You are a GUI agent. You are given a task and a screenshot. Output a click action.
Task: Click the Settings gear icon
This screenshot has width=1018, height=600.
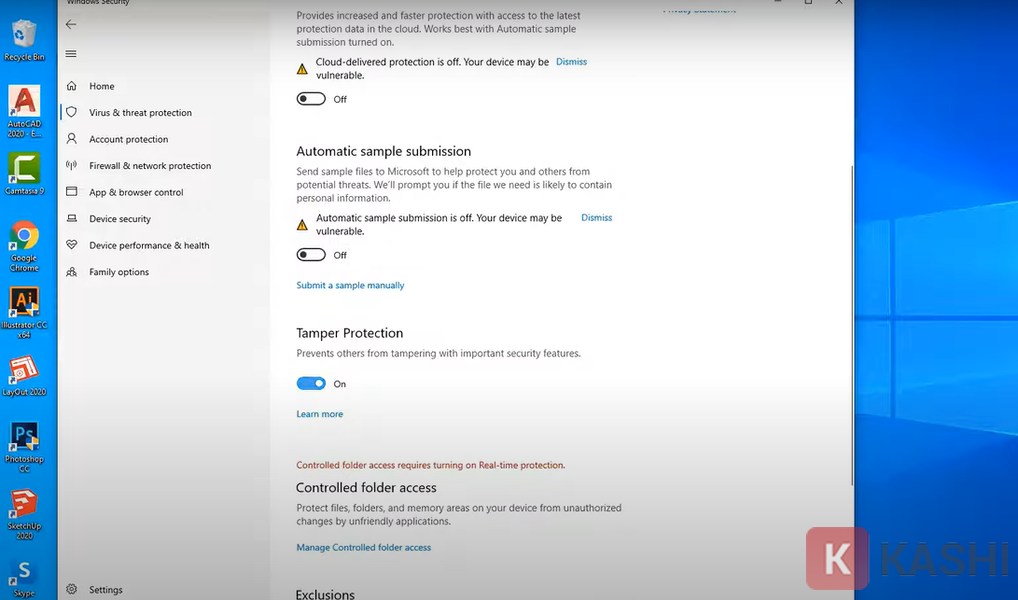[71, 590]
